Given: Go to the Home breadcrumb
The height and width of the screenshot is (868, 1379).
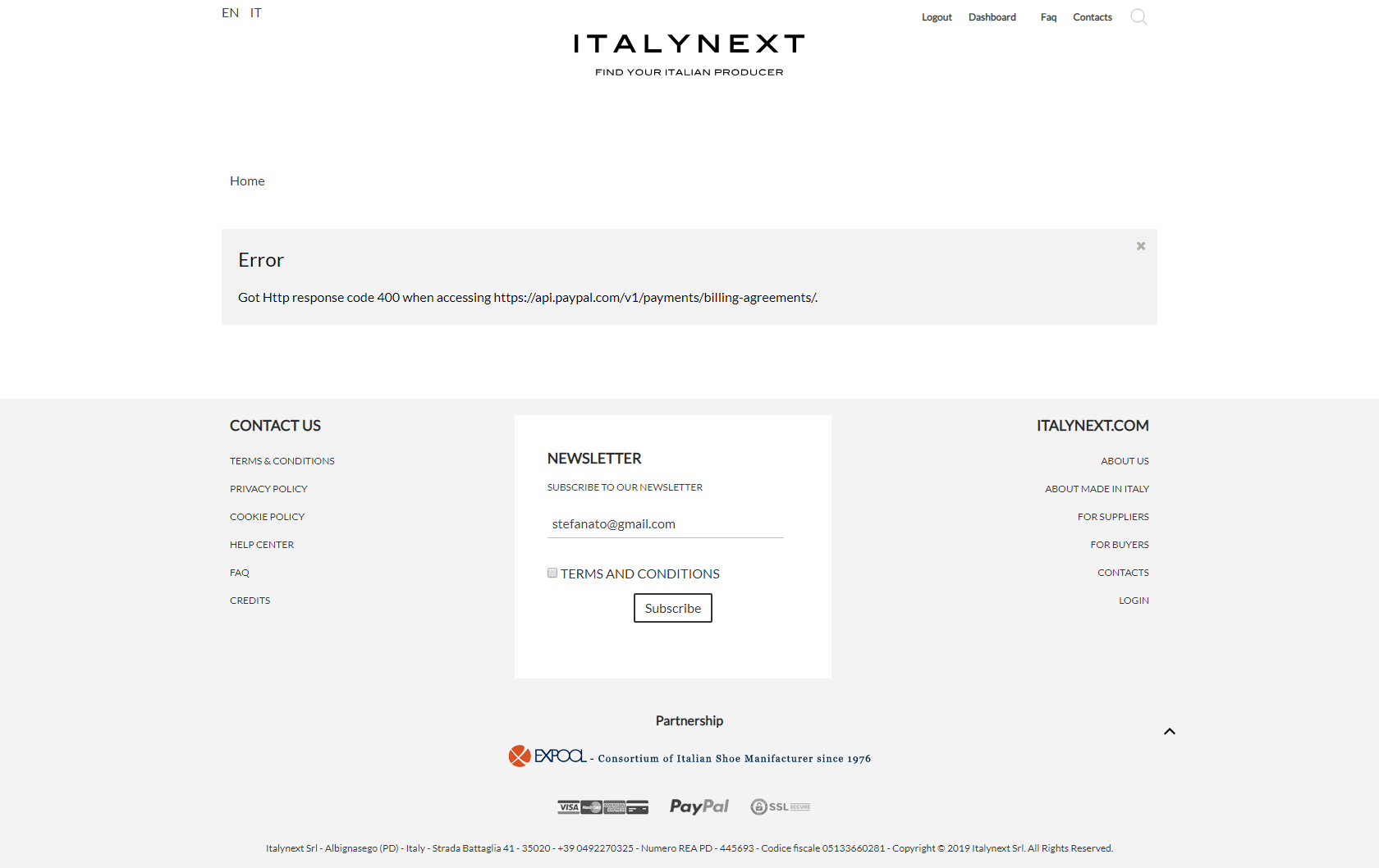Looking at the screenshot, I should point(247,180).
